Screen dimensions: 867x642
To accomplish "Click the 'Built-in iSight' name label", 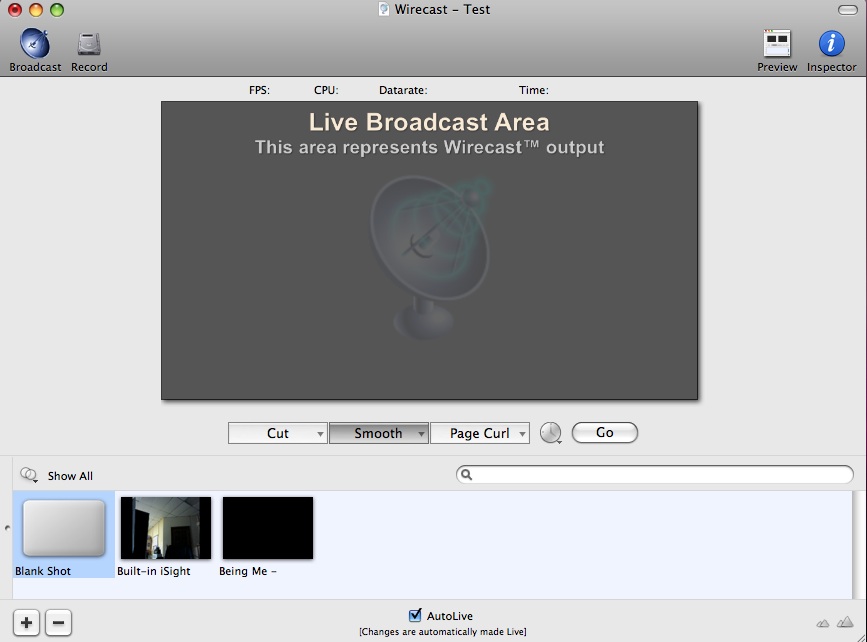I will (154, 571).
